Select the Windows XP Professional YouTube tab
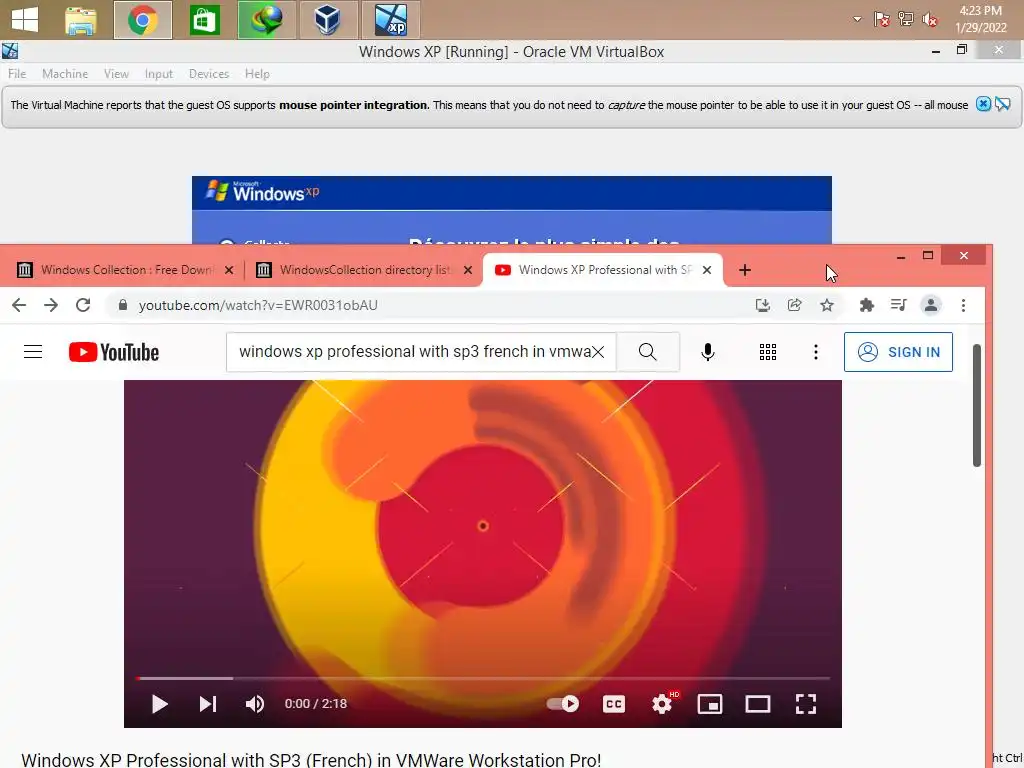This screenshot has height=768, width=1024. pyautogui.click(x=602, y=270)
